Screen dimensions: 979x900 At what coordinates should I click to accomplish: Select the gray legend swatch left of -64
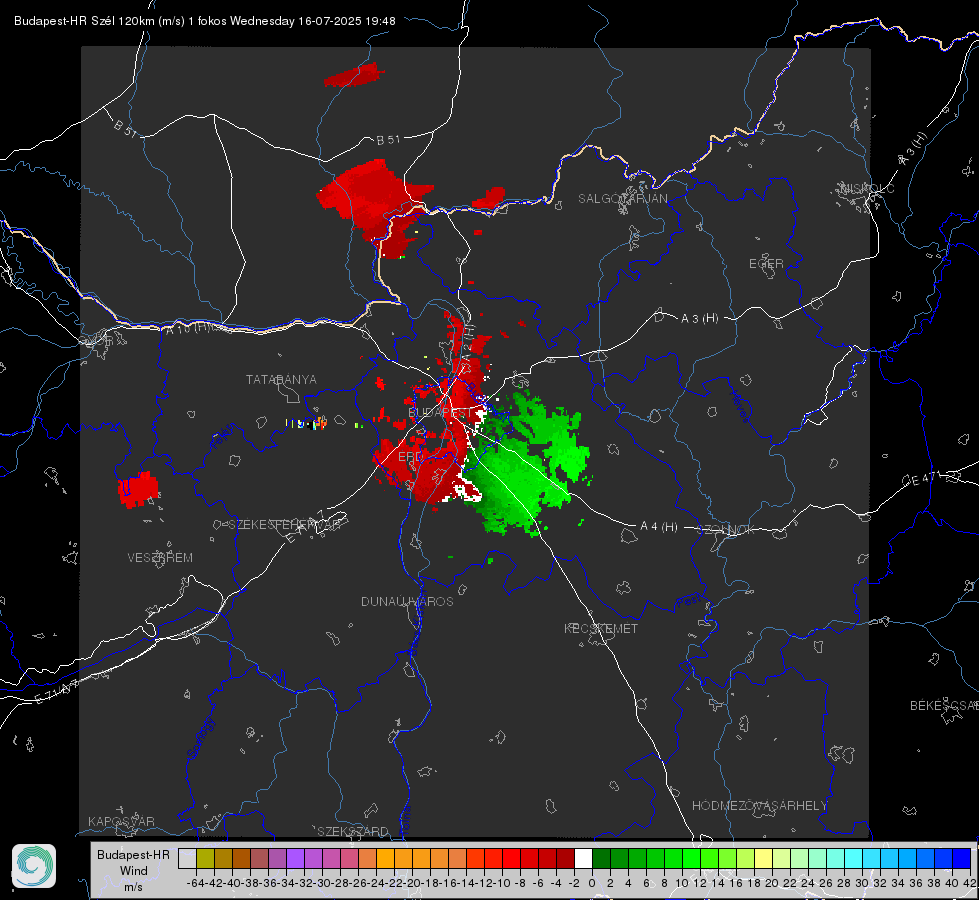pyautogui.click(x=187, y=859)
